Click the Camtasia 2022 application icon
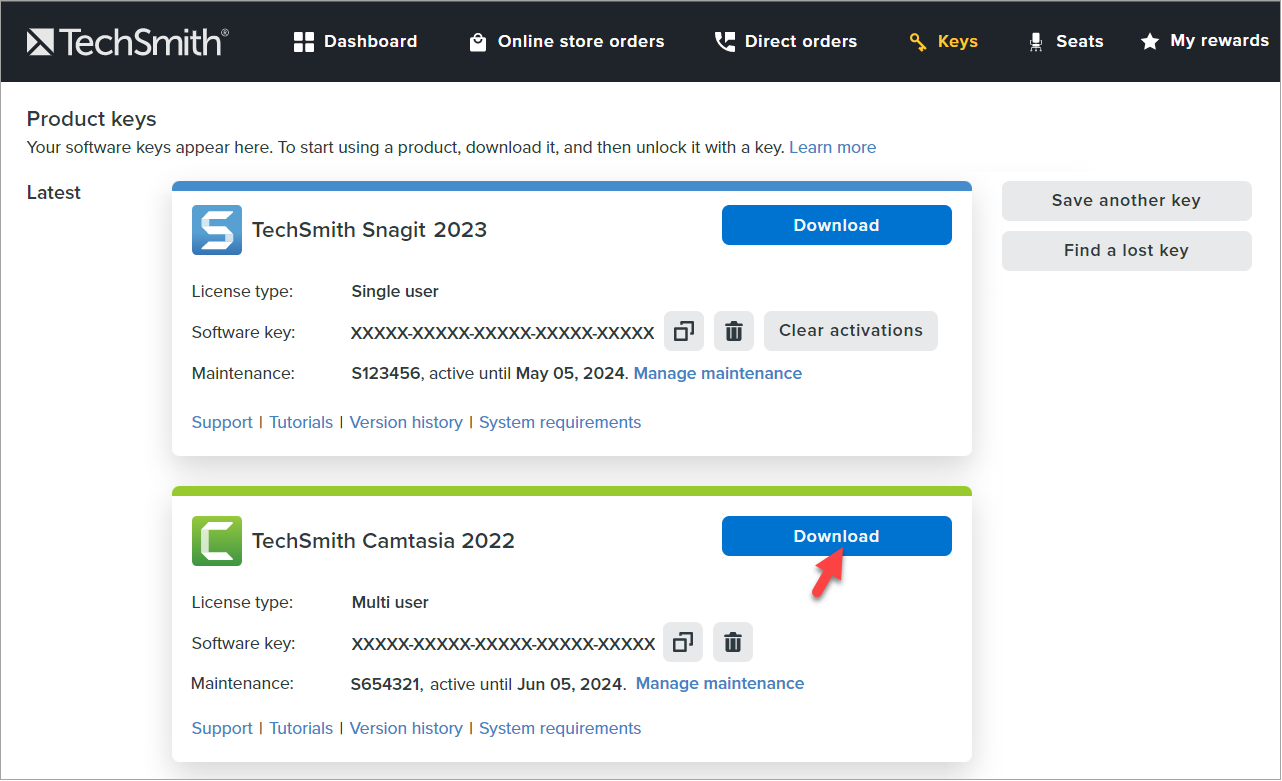1282x781 pixels. 216,540
